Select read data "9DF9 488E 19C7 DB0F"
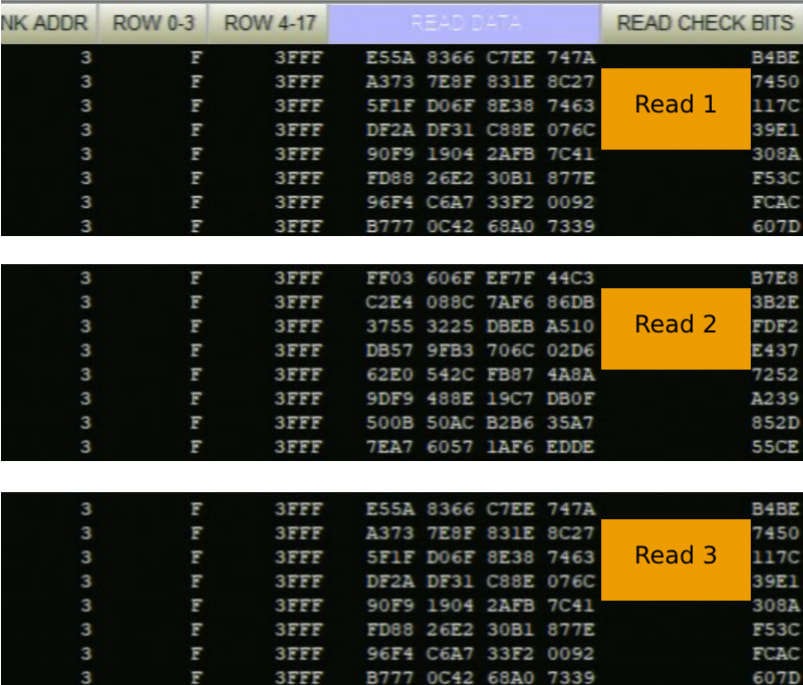 (480, 398)
